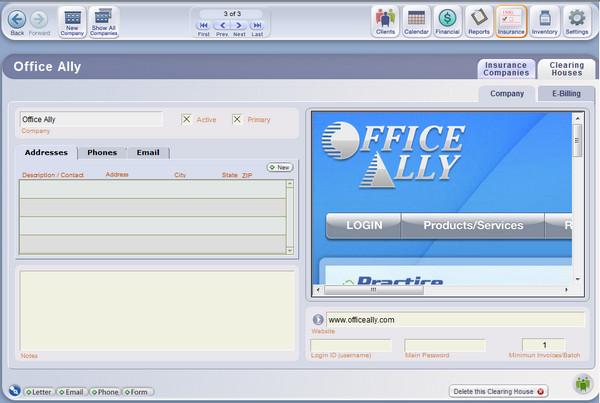Click web preview scroll left arrow
The image size is (600, 403).
tap(318, 290)
